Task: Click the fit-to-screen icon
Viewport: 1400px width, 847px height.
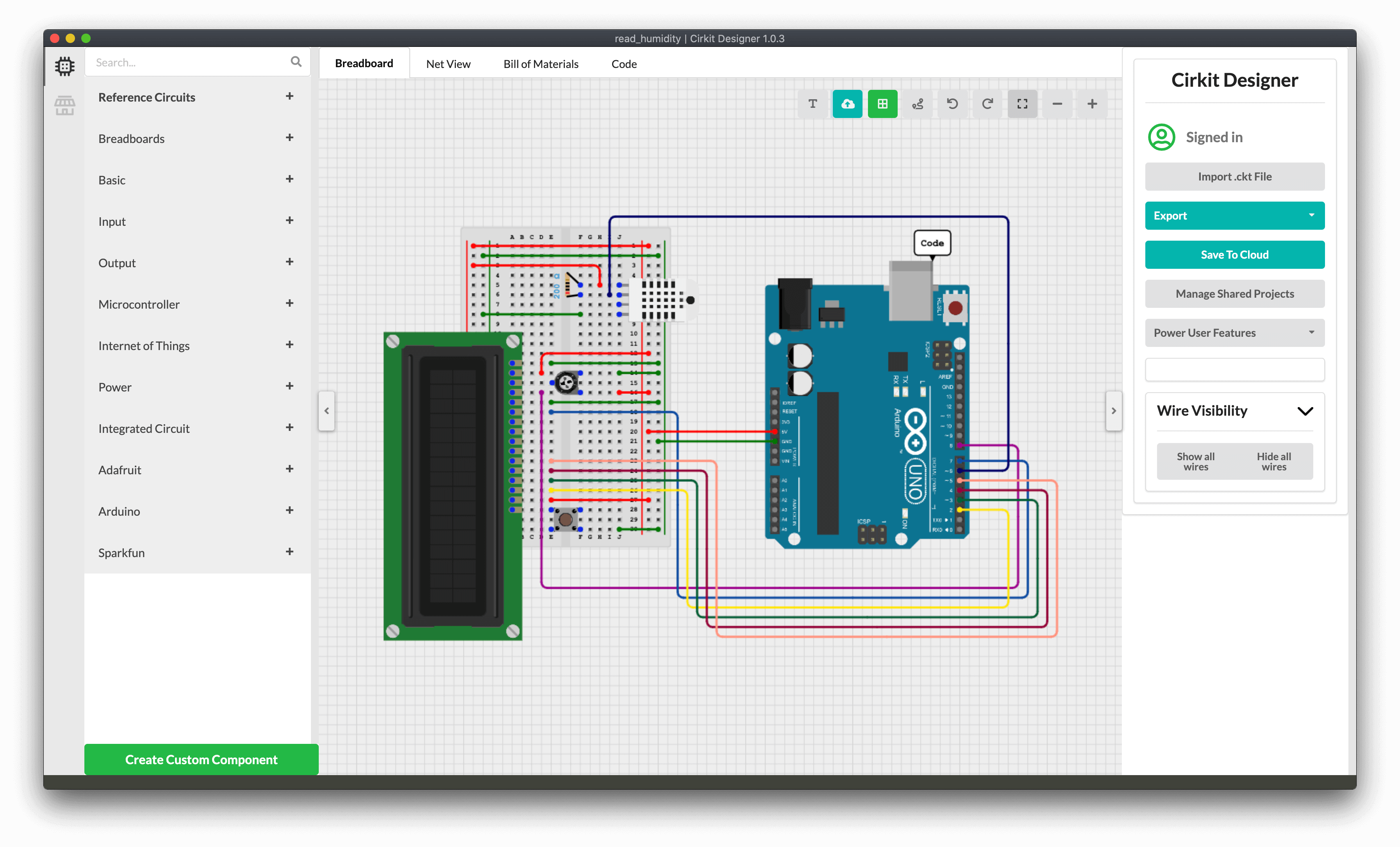Action: pyautogui.click(x=1022, y=104)
